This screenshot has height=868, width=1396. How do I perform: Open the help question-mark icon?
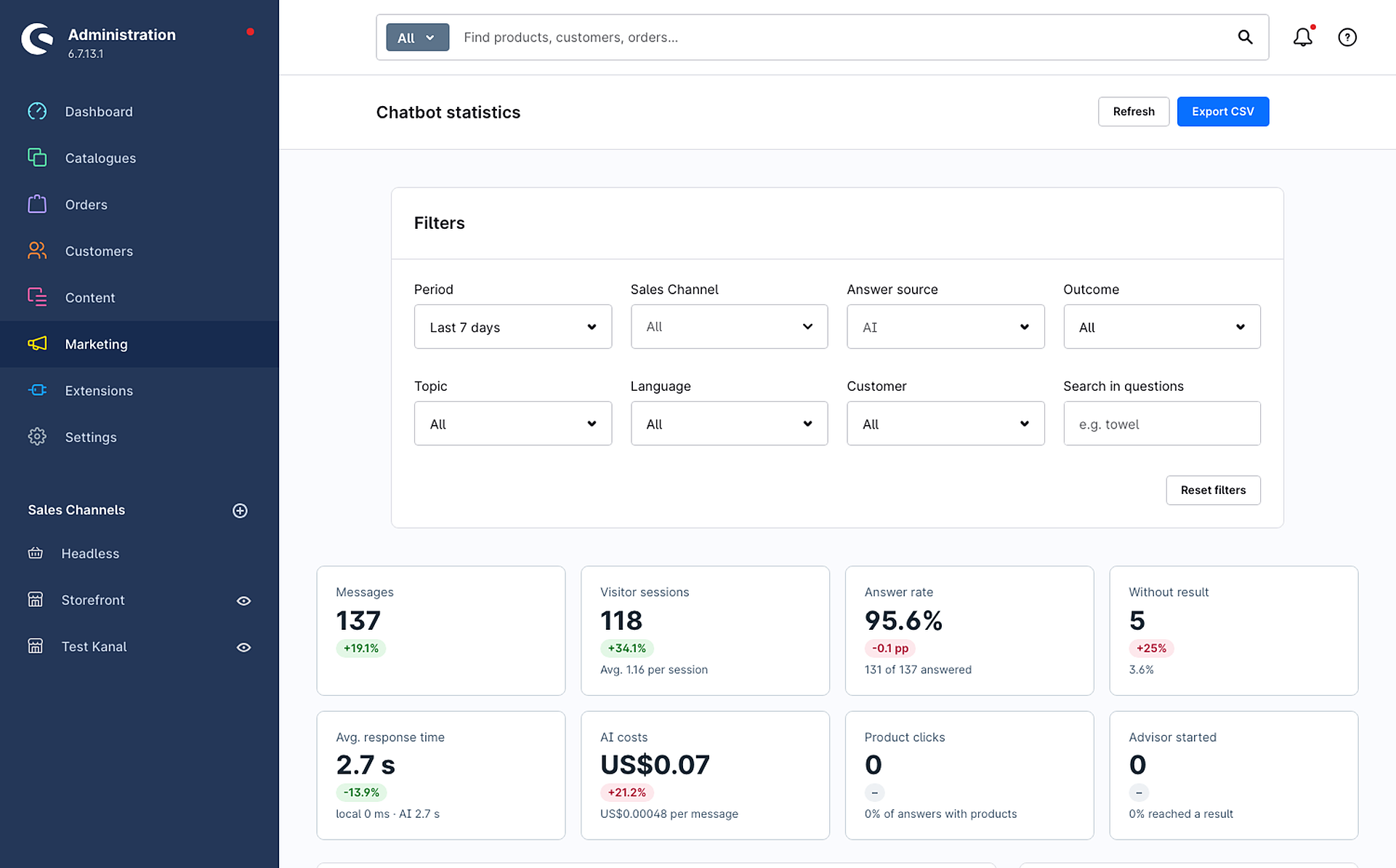pos(1347,37)
